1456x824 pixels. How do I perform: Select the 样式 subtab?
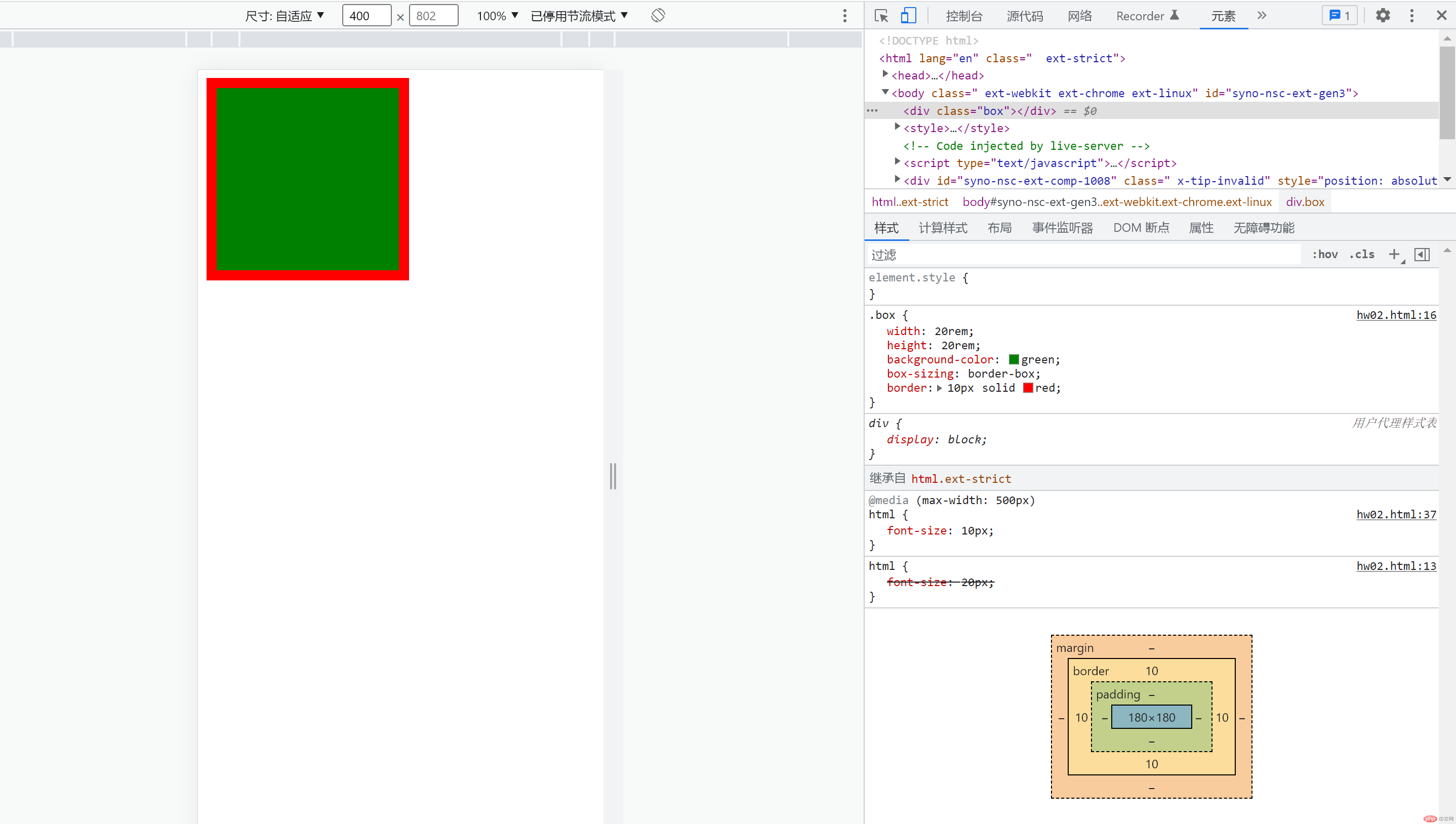click(886, 228)
